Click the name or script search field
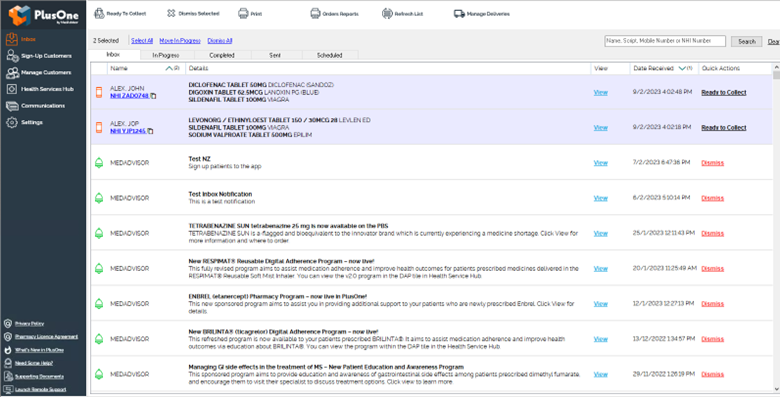Image resolution: width=780 pixels, height=397 pixels. [665, 41]
